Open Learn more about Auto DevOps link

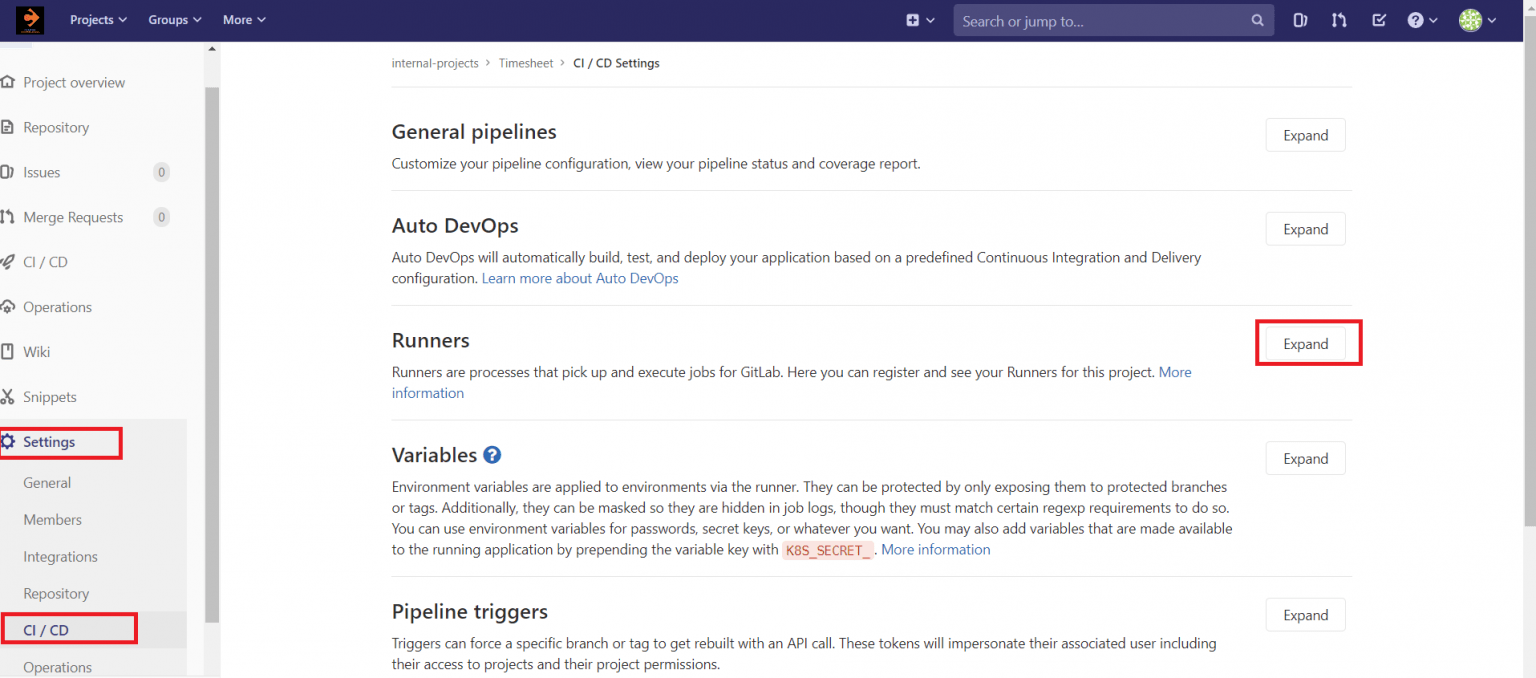tap(580, 278)
